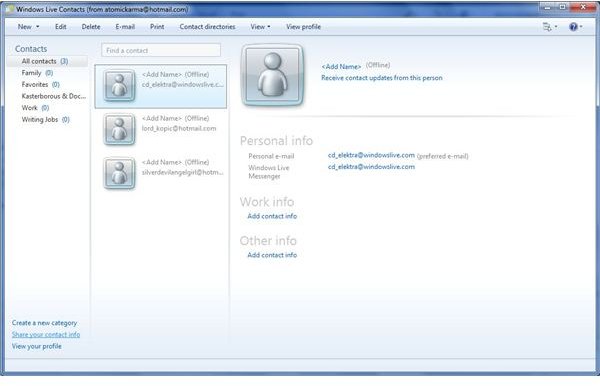Click Create a new category

click(x=44, y=323)
